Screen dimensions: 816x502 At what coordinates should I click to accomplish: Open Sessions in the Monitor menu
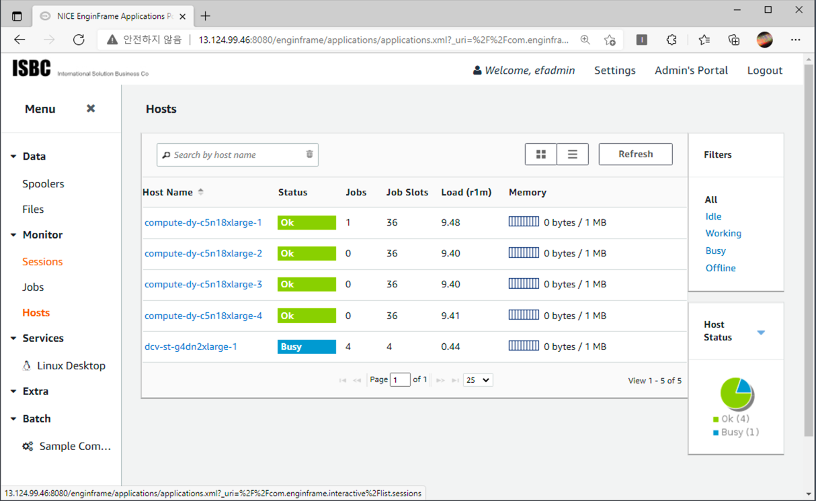42,262
